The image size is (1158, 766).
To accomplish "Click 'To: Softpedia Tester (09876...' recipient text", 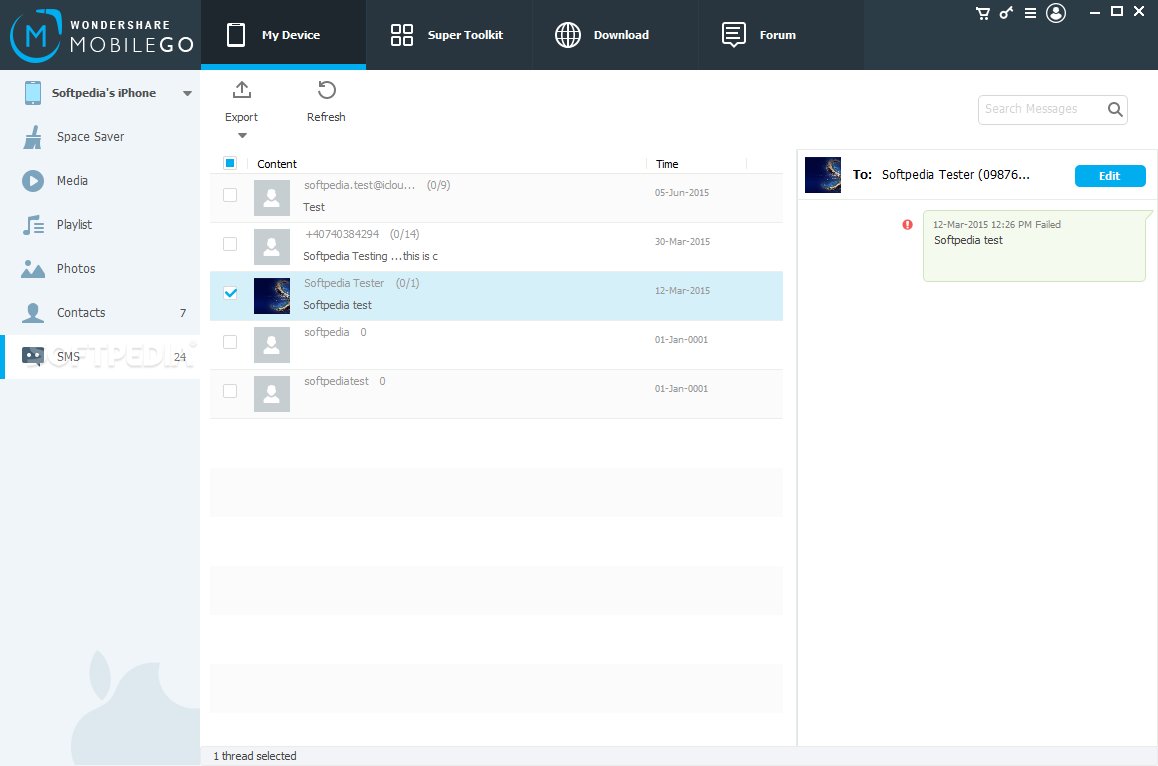I will (x=941, y=175).
